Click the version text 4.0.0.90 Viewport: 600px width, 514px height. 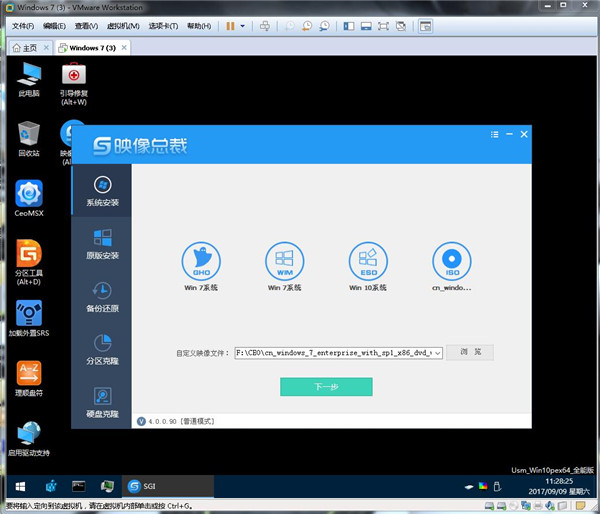(x=162, y=421)
